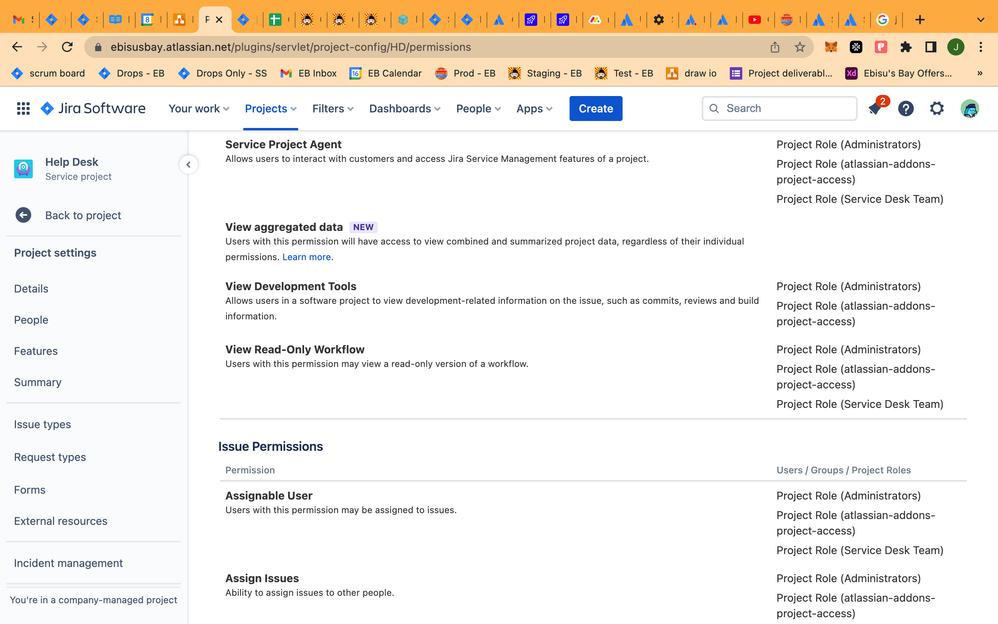This screenshot has height=624, width=998.
Task: Go back to the previous page
Action: 17,47
